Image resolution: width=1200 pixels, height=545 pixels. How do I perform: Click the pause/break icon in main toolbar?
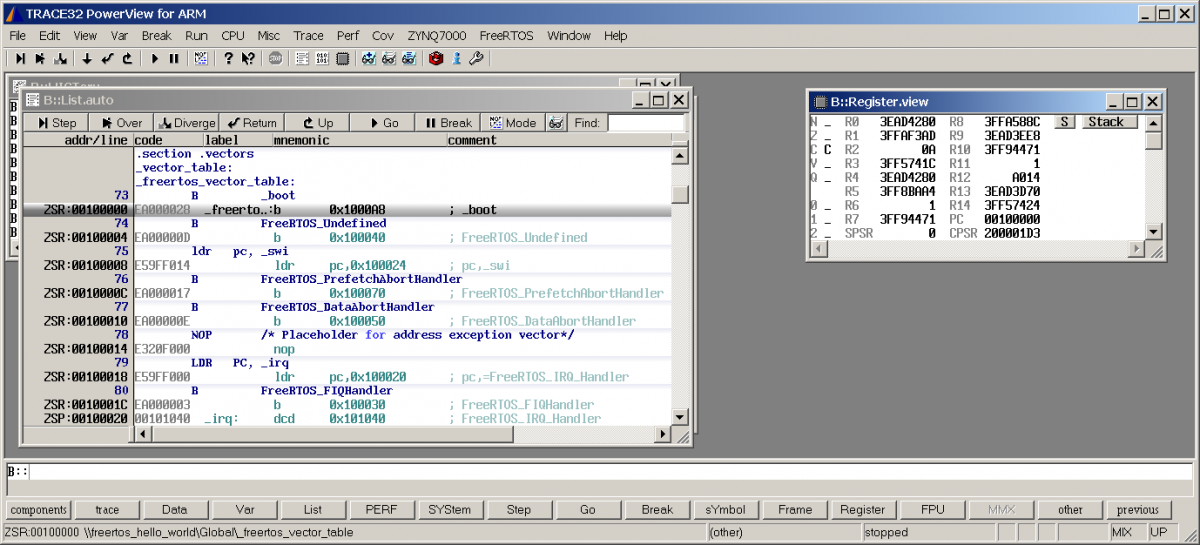coord(174,59)
